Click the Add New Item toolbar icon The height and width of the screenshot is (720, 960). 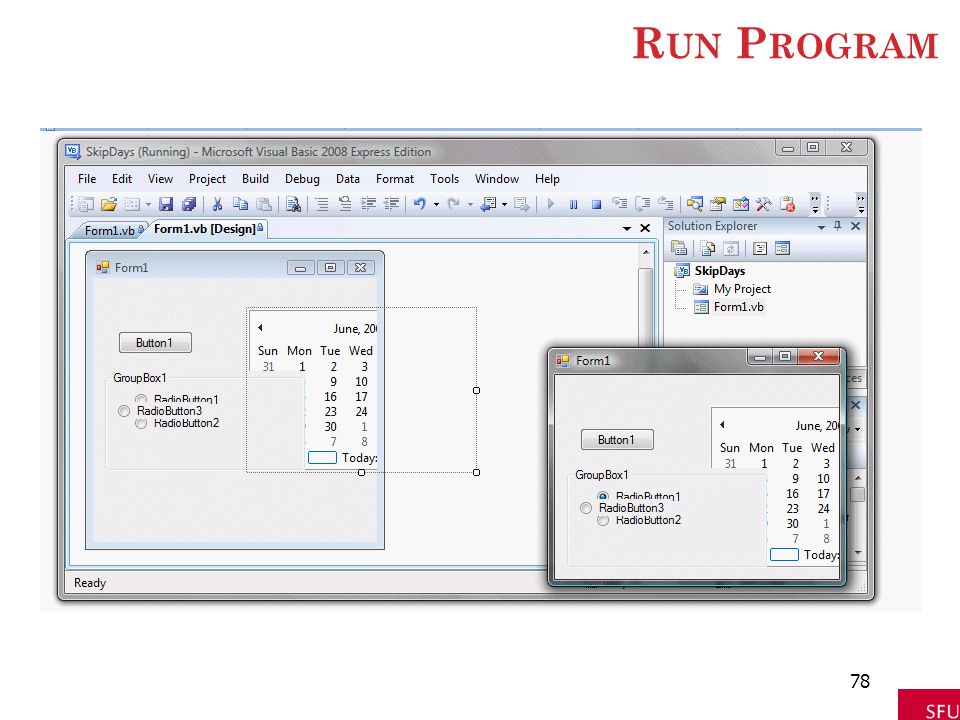[132, 204]
